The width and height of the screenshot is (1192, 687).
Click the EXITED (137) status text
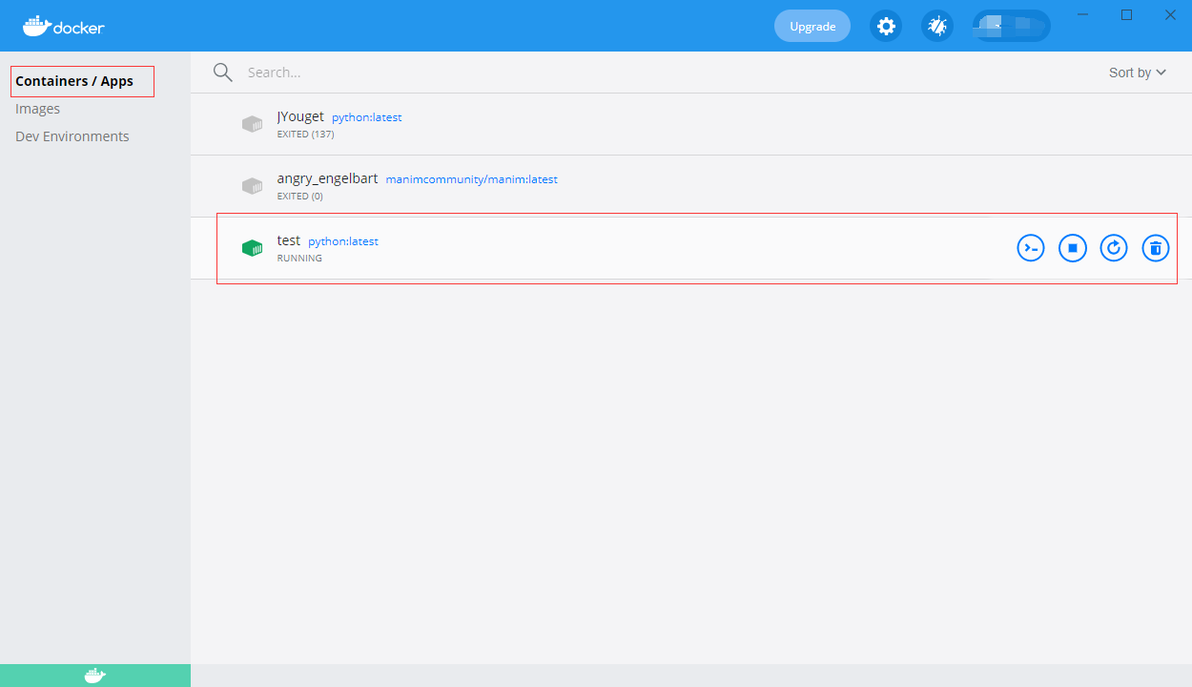(306, 134)
